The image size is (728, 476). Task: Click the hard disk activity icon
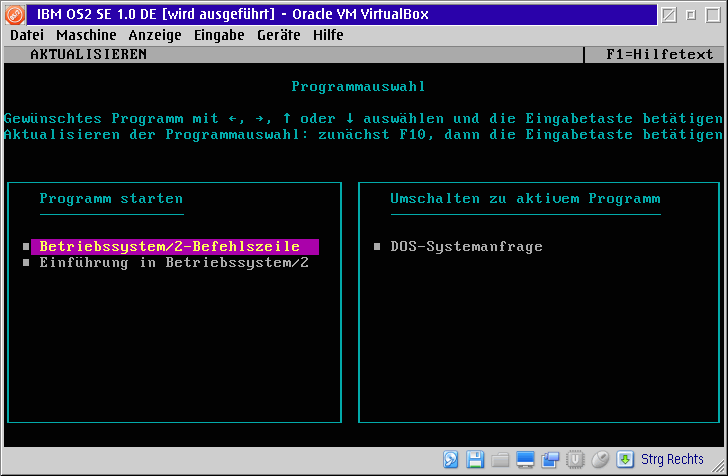pyautogui.click(x=450, y=459)
